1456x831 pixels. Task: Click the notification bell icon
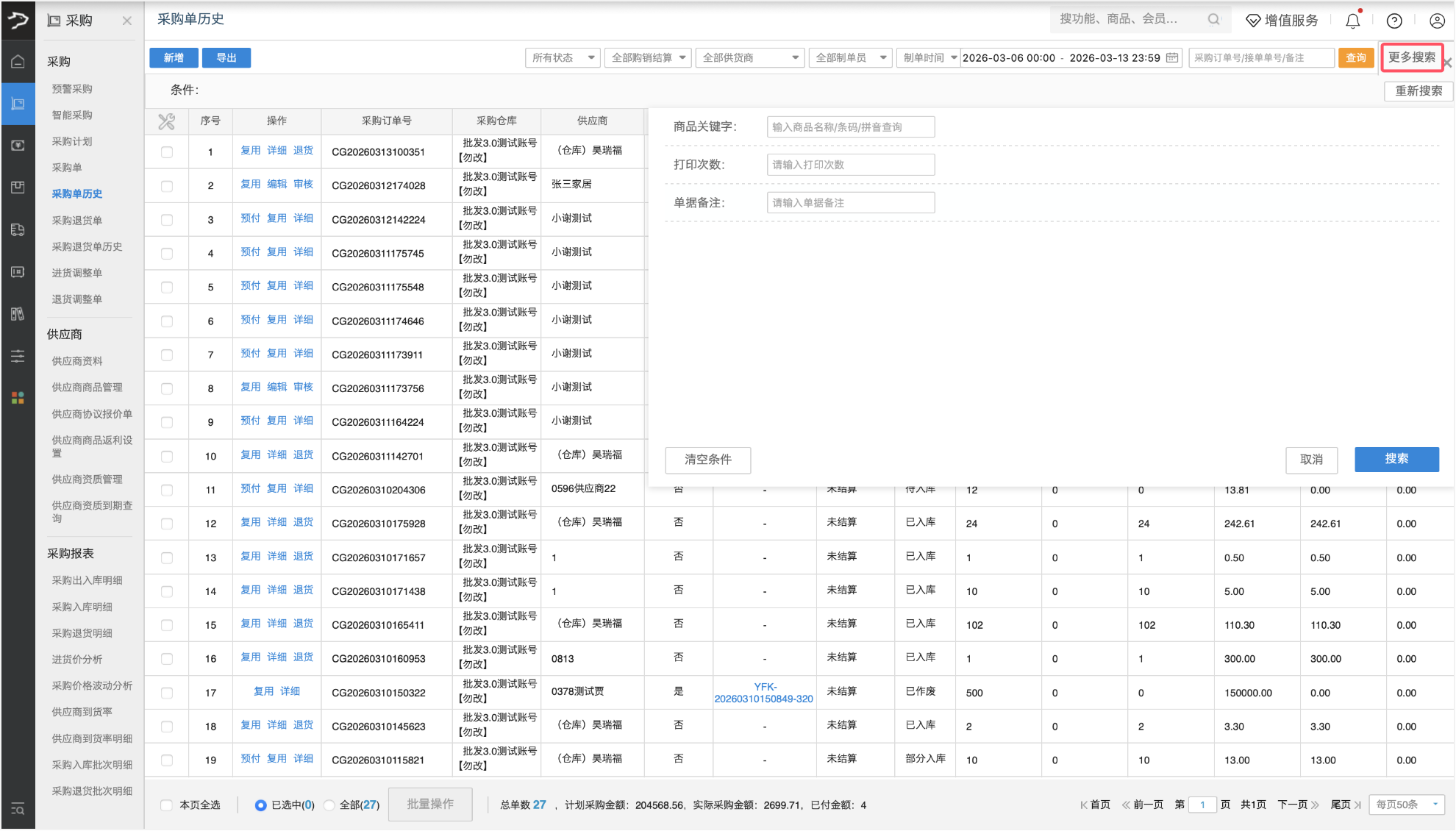pyautogui.click(x=1352, y=21)
